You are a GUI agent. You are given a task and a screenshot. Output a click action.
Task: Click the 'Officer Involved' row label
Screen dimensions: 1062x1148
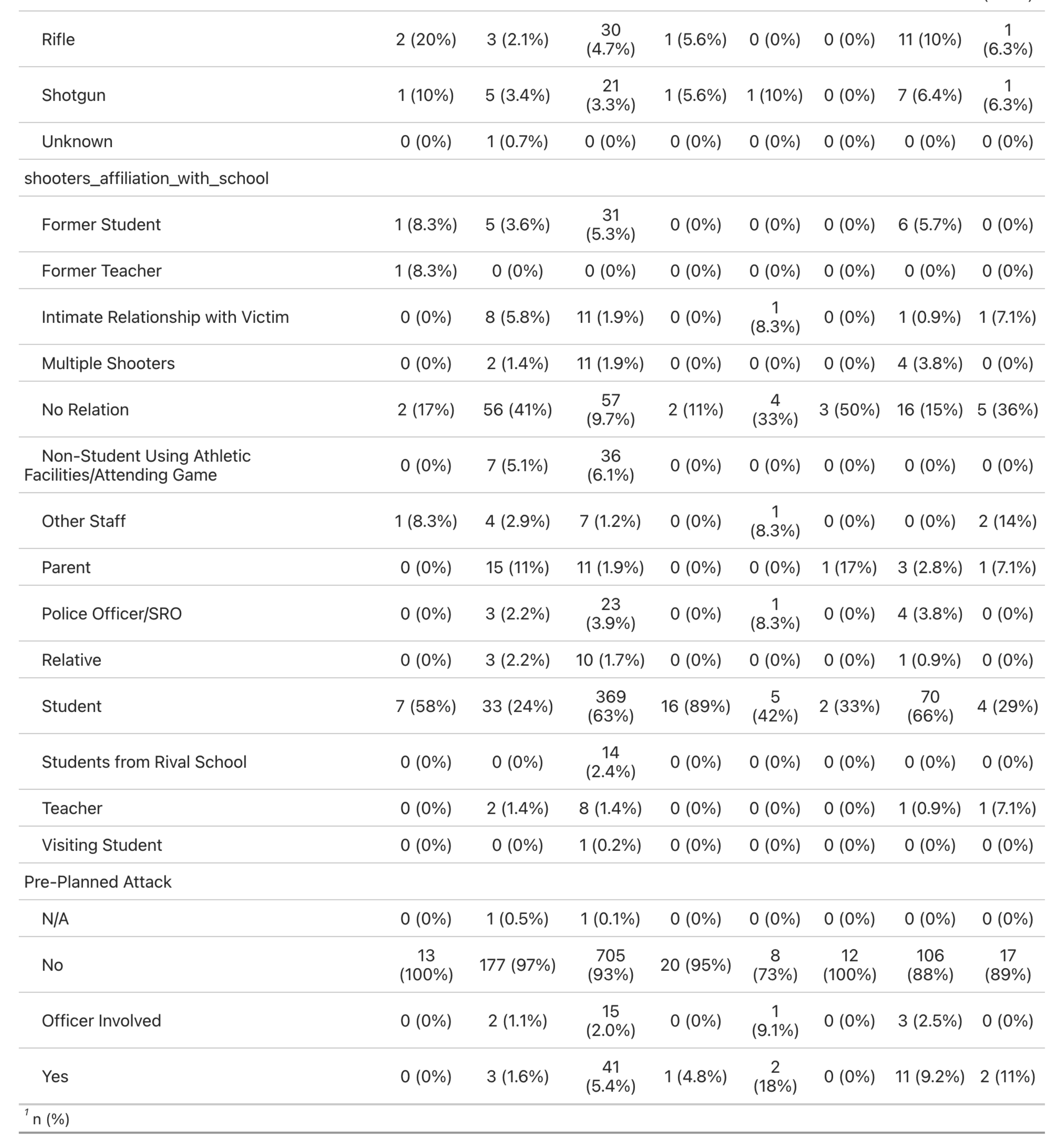101,1020
